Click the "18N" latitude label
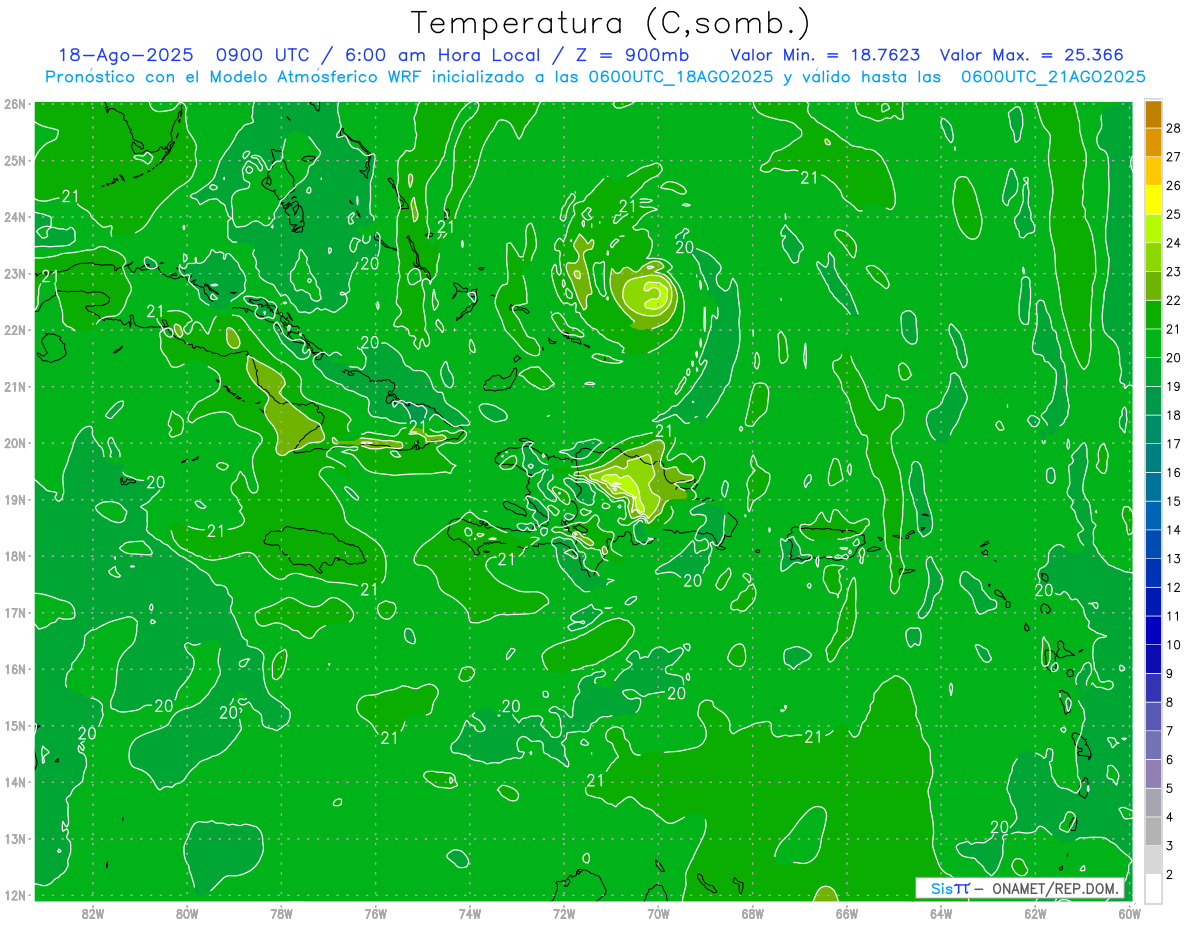Viewport: 1200px width, 927px height. [x=15, y=556]
